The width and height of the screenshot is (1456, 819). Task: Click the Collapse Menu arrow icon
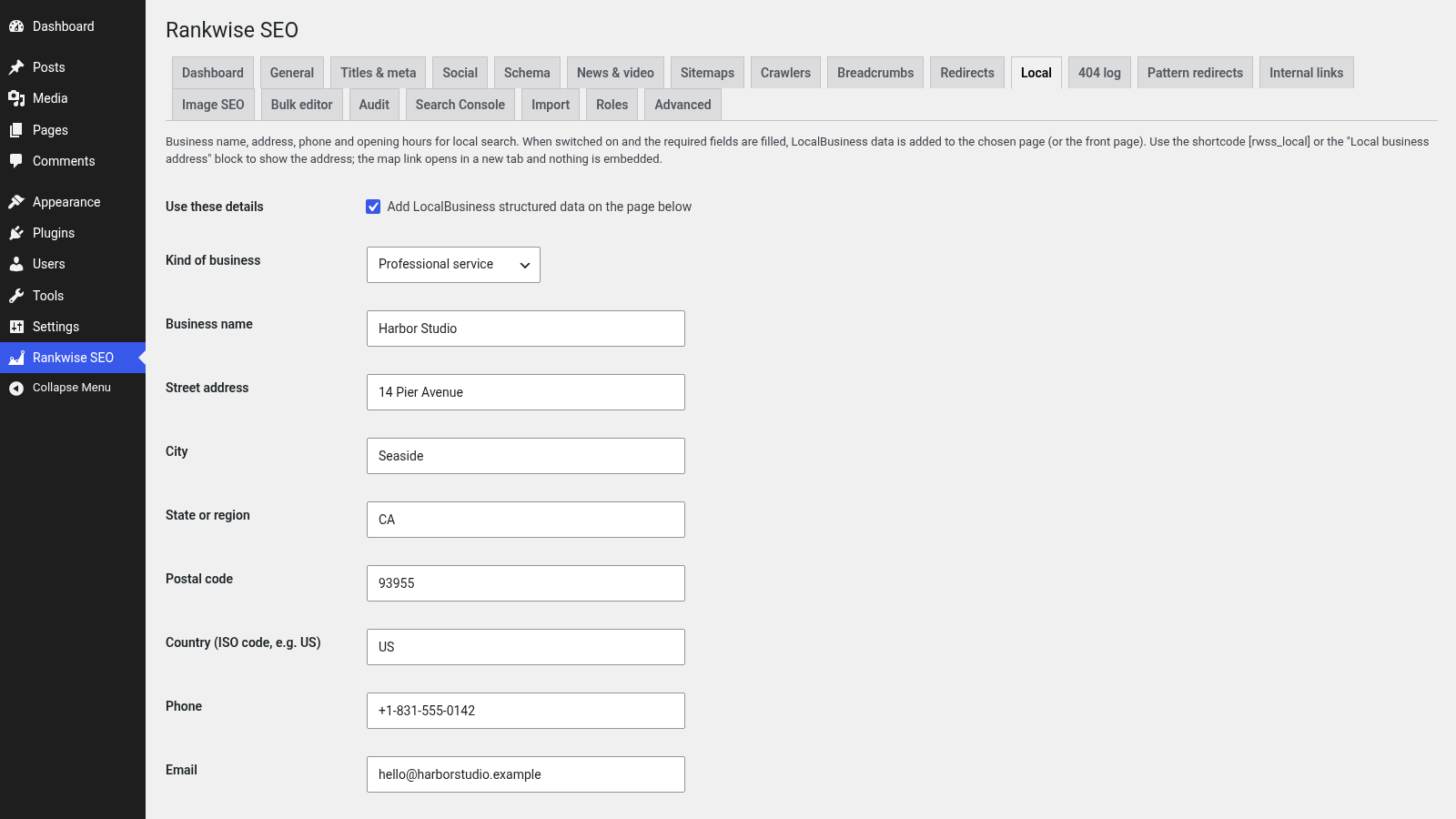[16, 388]
